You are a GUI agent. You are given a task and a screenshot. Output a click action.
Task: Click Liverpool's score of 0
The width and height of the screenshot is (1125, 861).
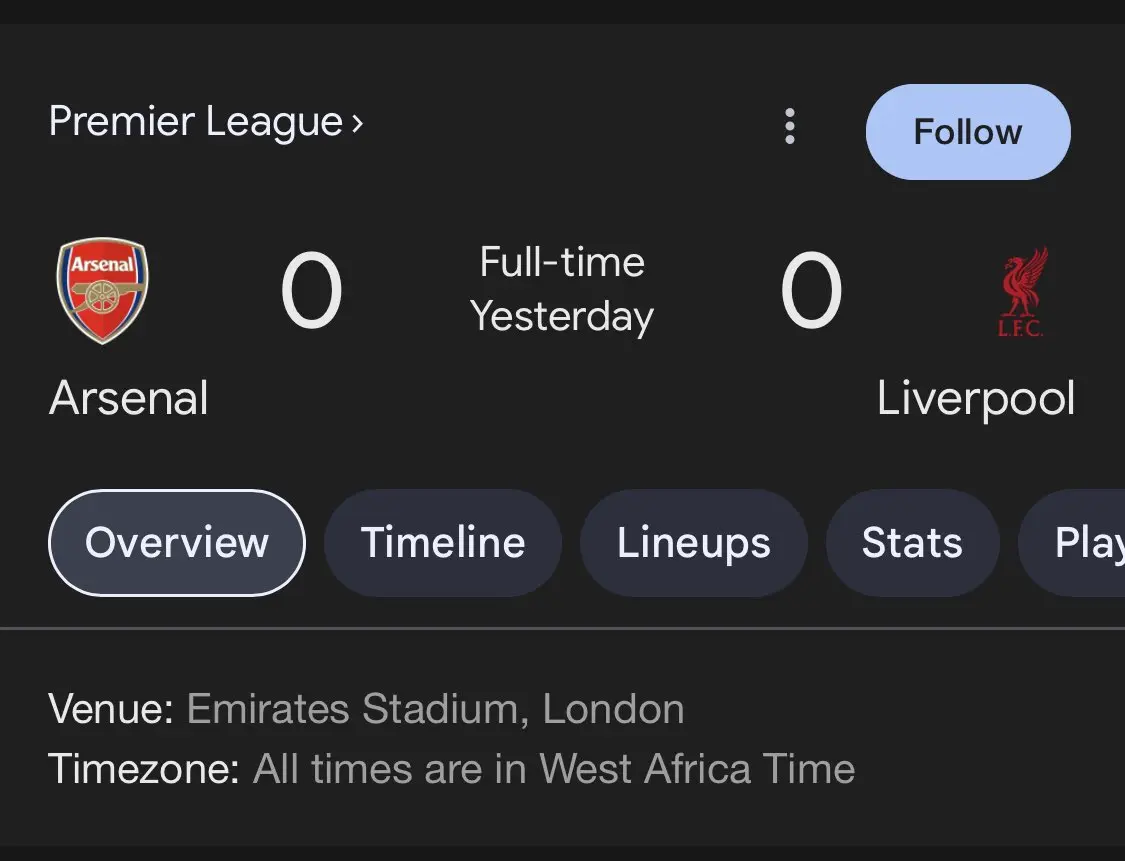(x=811, y=292)
